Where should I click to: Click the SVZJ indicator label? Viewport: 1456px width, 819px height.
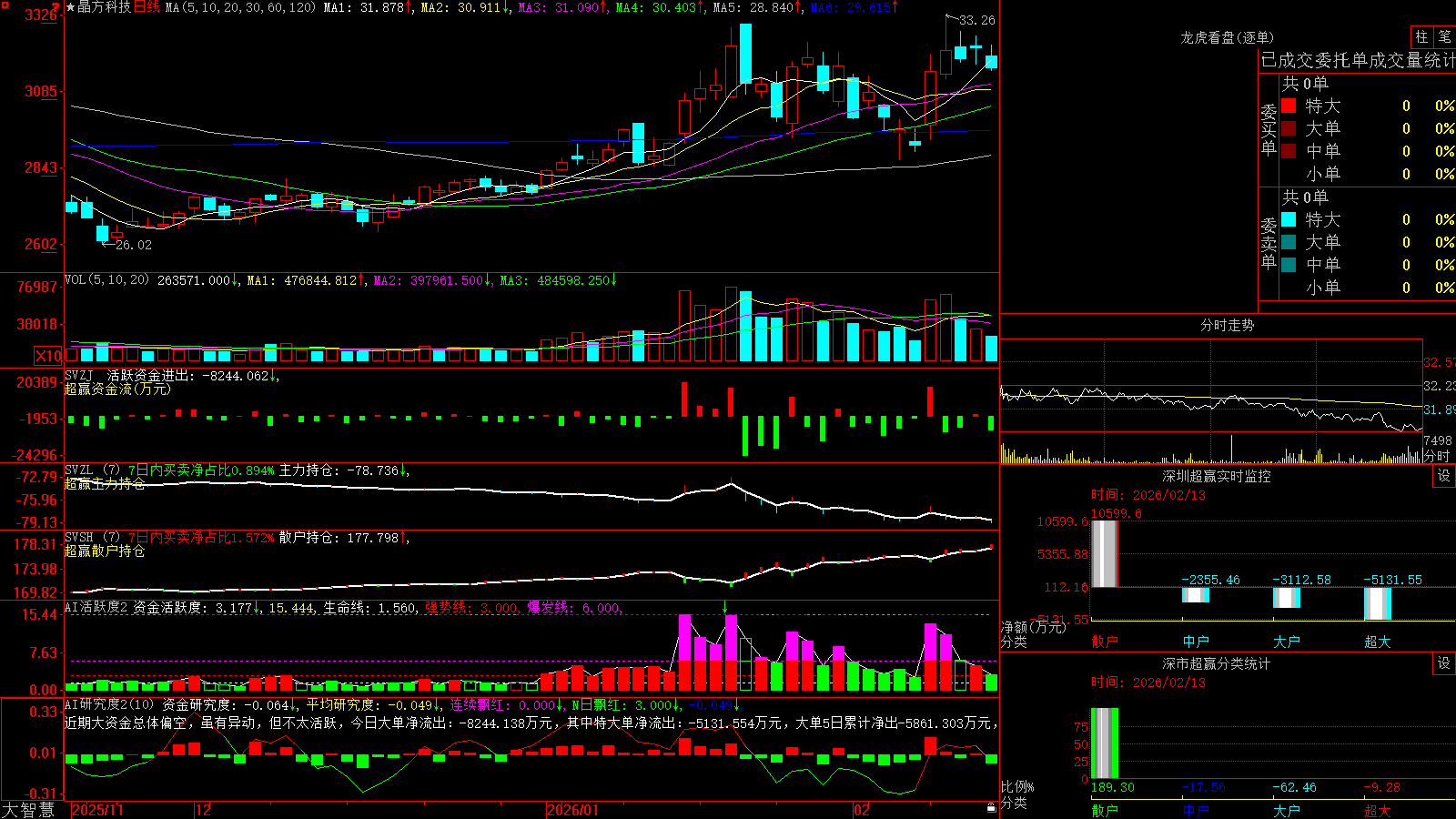(79, 375)
